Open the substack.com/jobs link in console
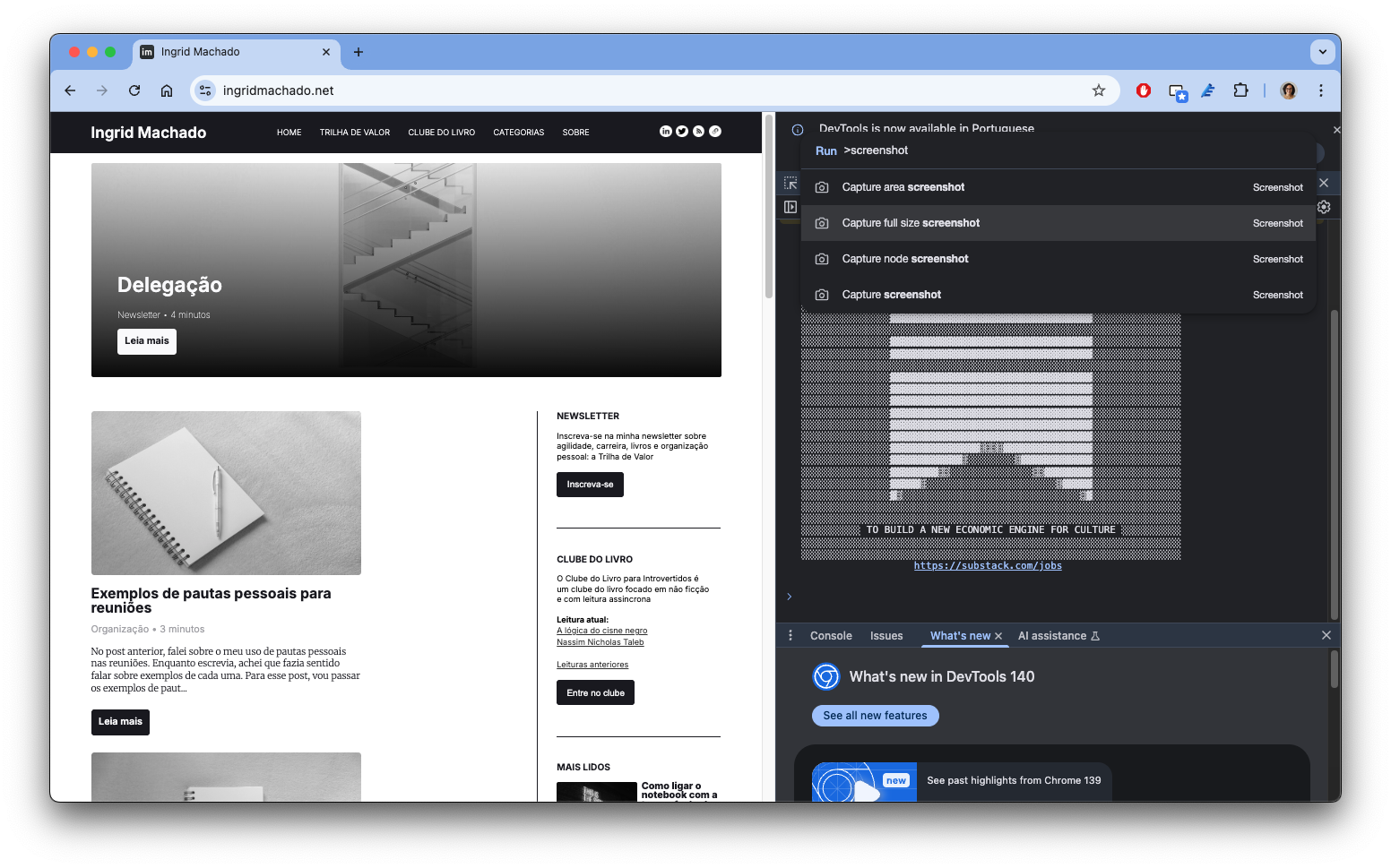Viewport: 1391px width, 868px height. tap(987, 566)
